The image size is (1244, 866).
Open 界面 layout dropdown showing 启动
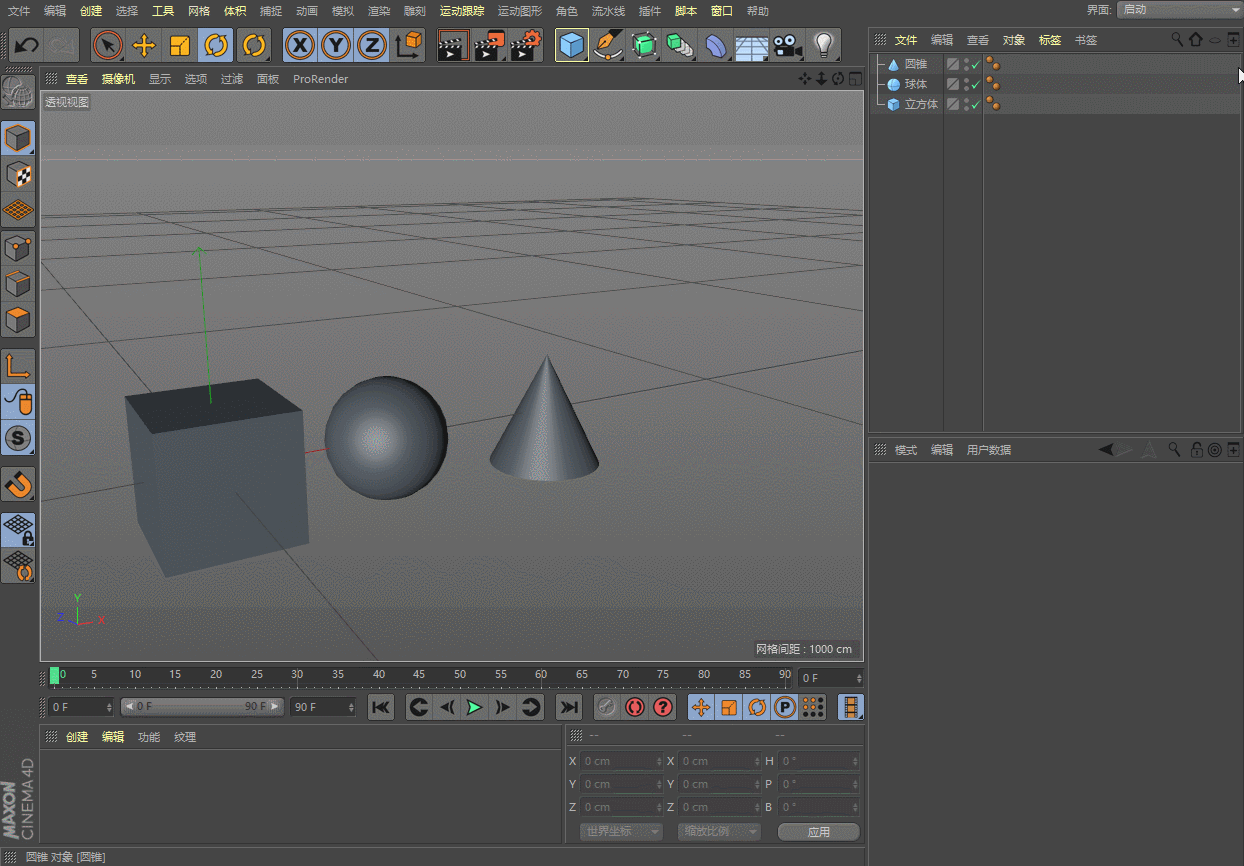click(x=1179, y=10)
